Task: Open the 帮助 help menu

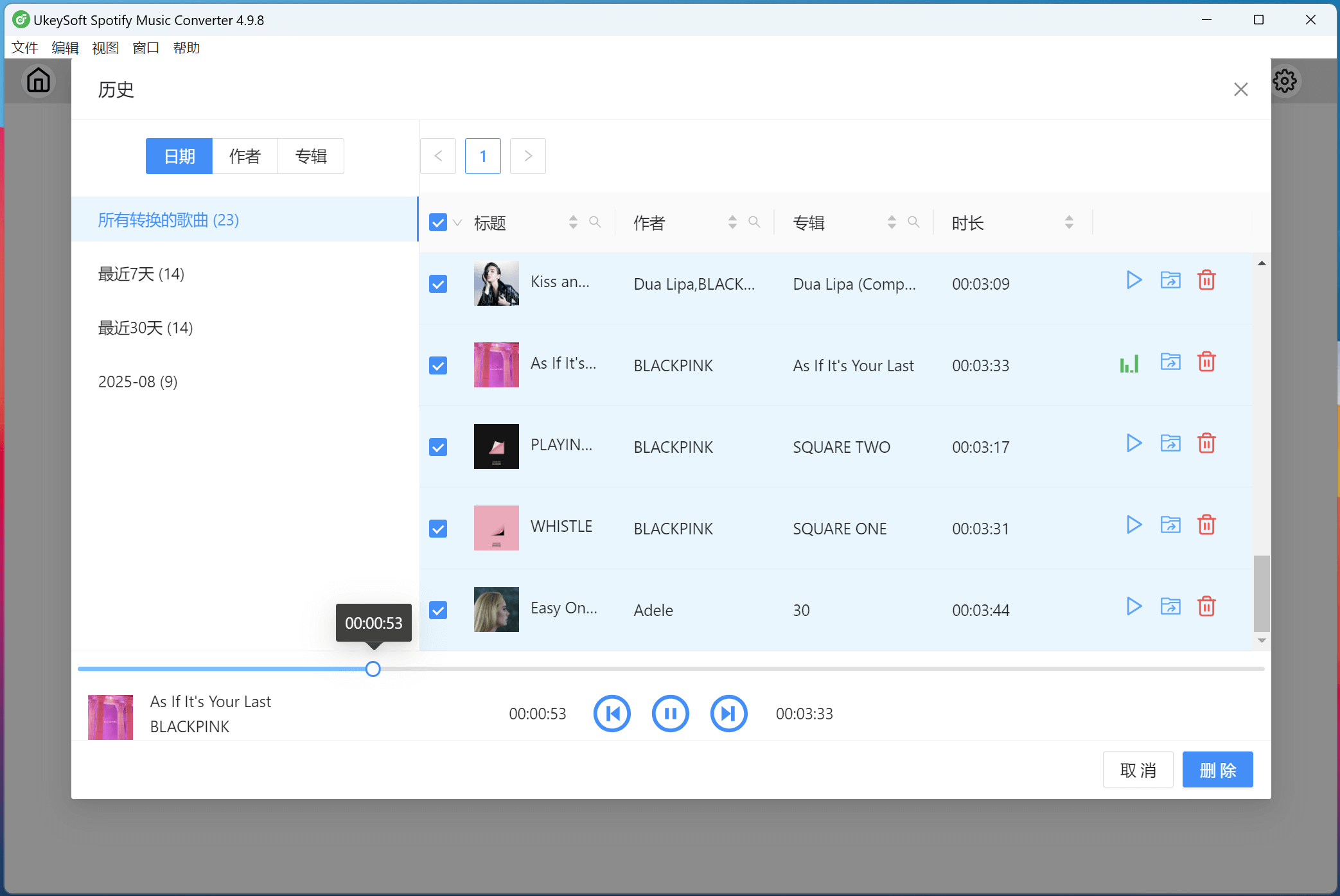Action: (186, 48)
